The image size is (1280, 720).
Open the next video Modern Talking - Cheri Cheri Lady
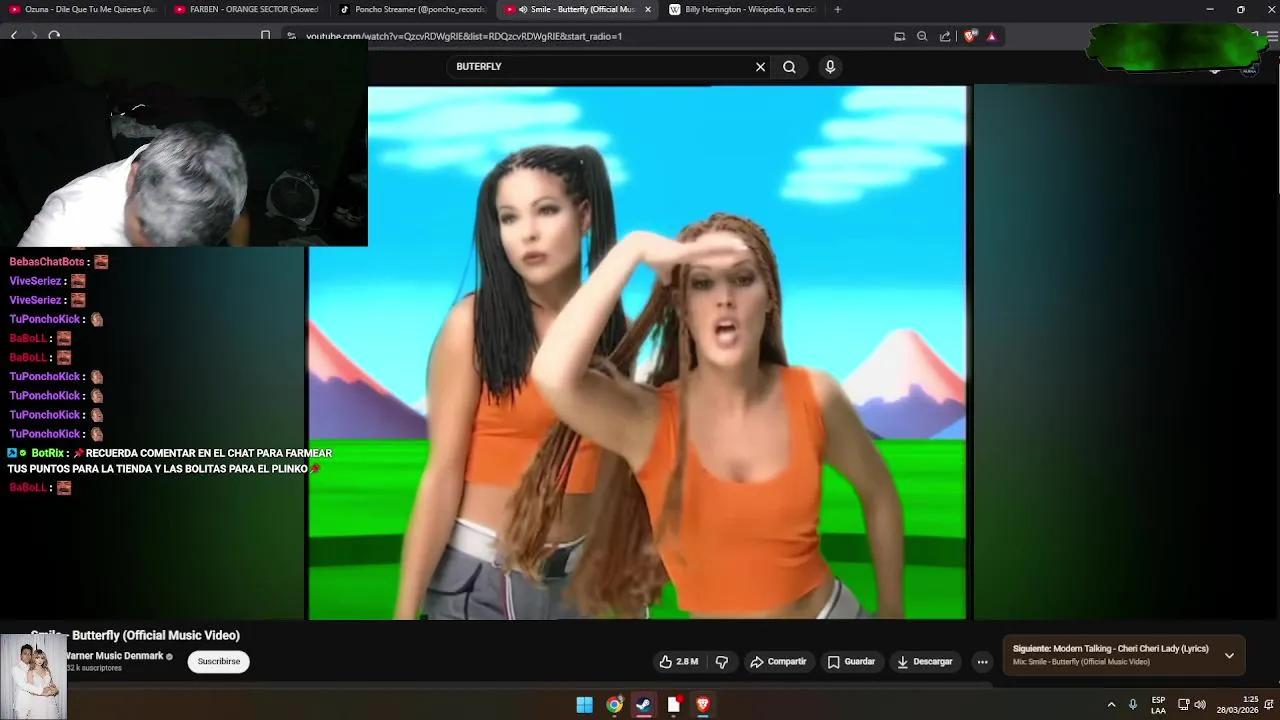[1111, 649]
